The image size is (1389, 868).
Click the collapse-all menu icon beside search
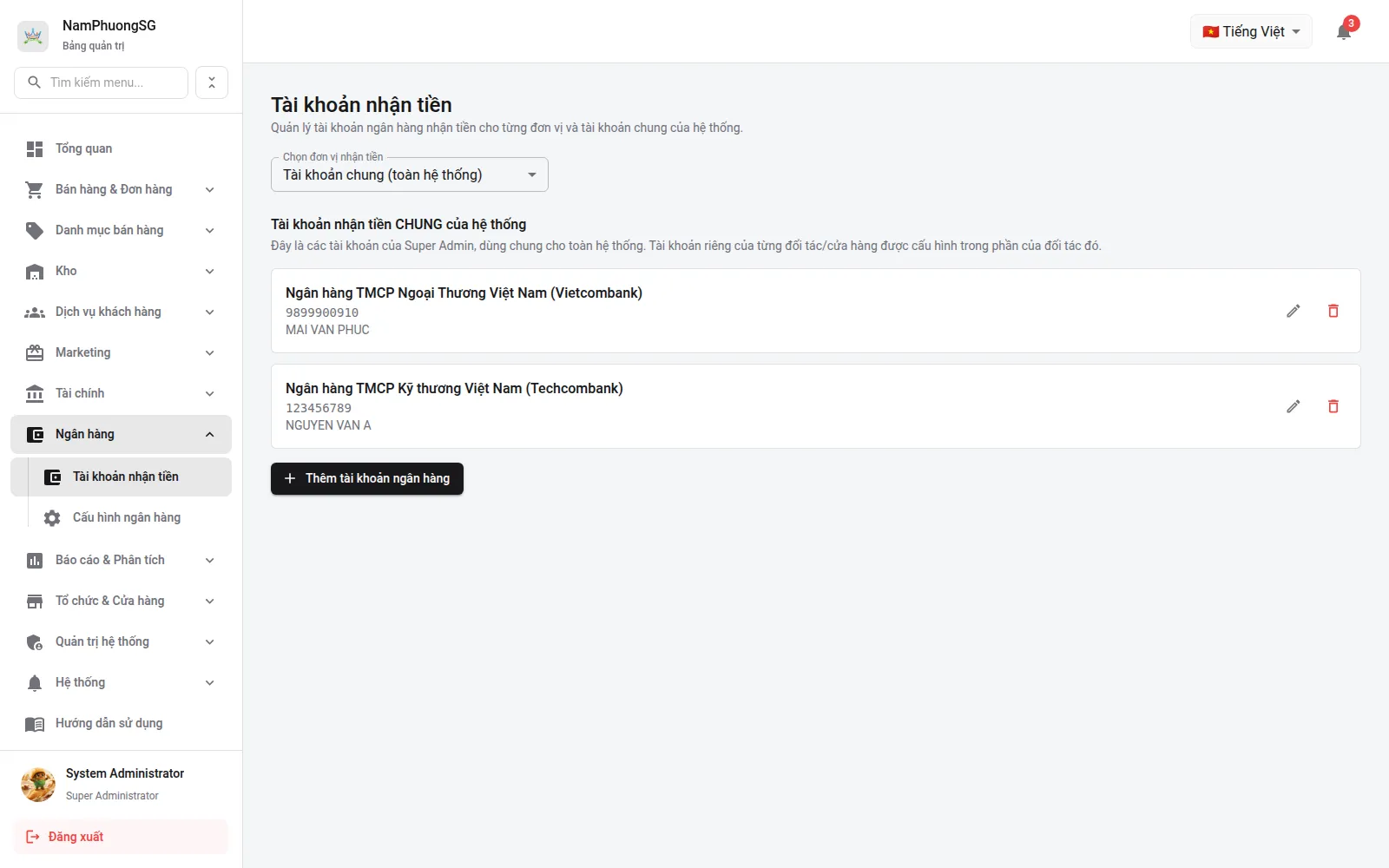(212, 82)
